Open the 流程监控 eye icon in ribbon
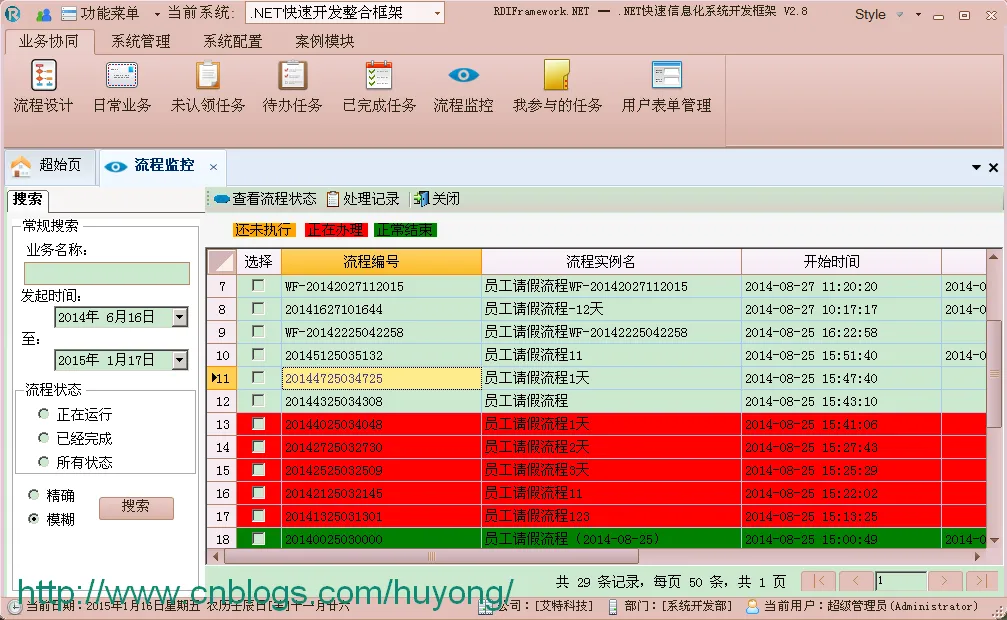 pyautogui.click(x=463, y=75)
